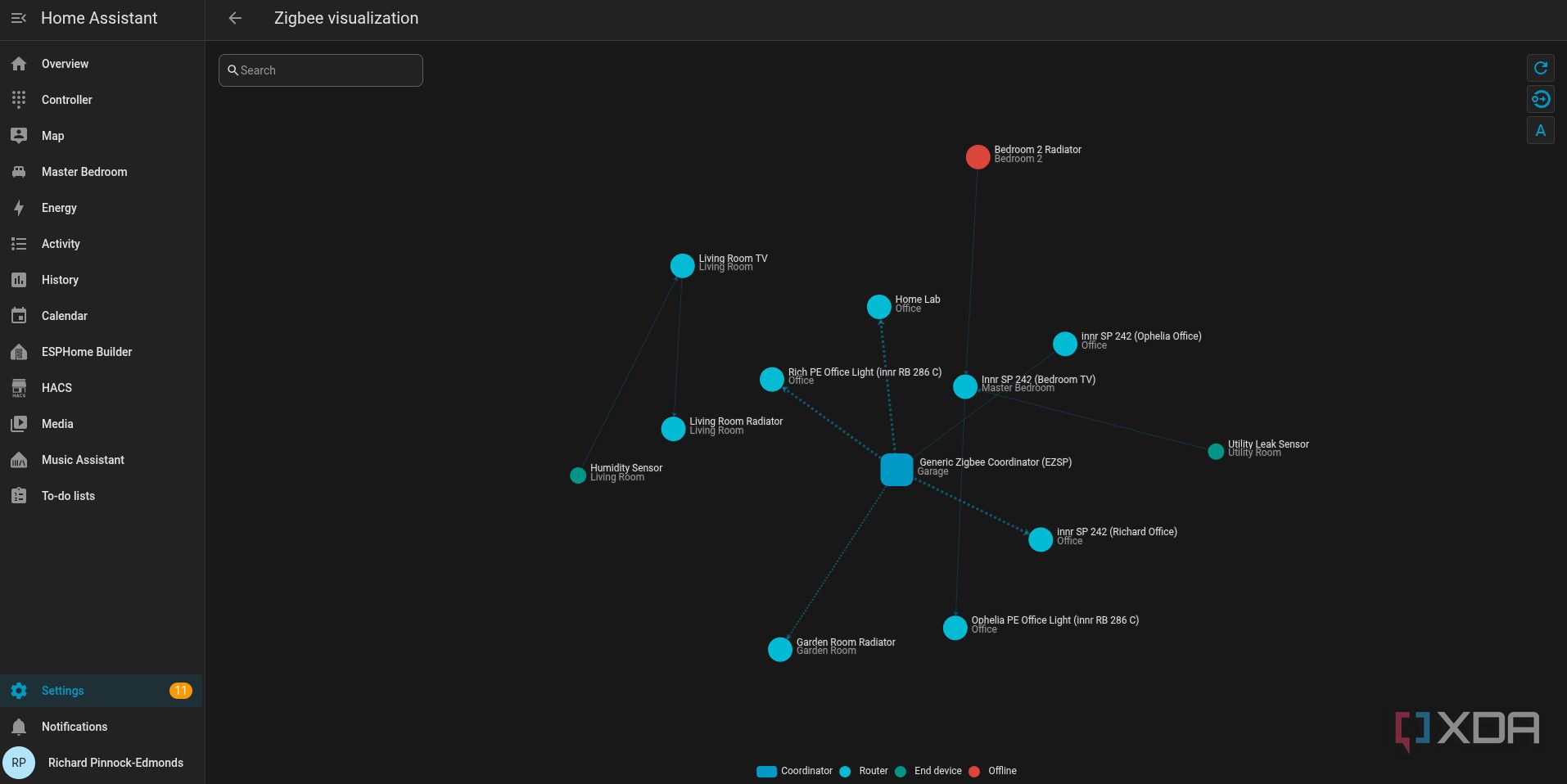Click the Controller grid icon
1567x784 pixels.
(19, 100)
